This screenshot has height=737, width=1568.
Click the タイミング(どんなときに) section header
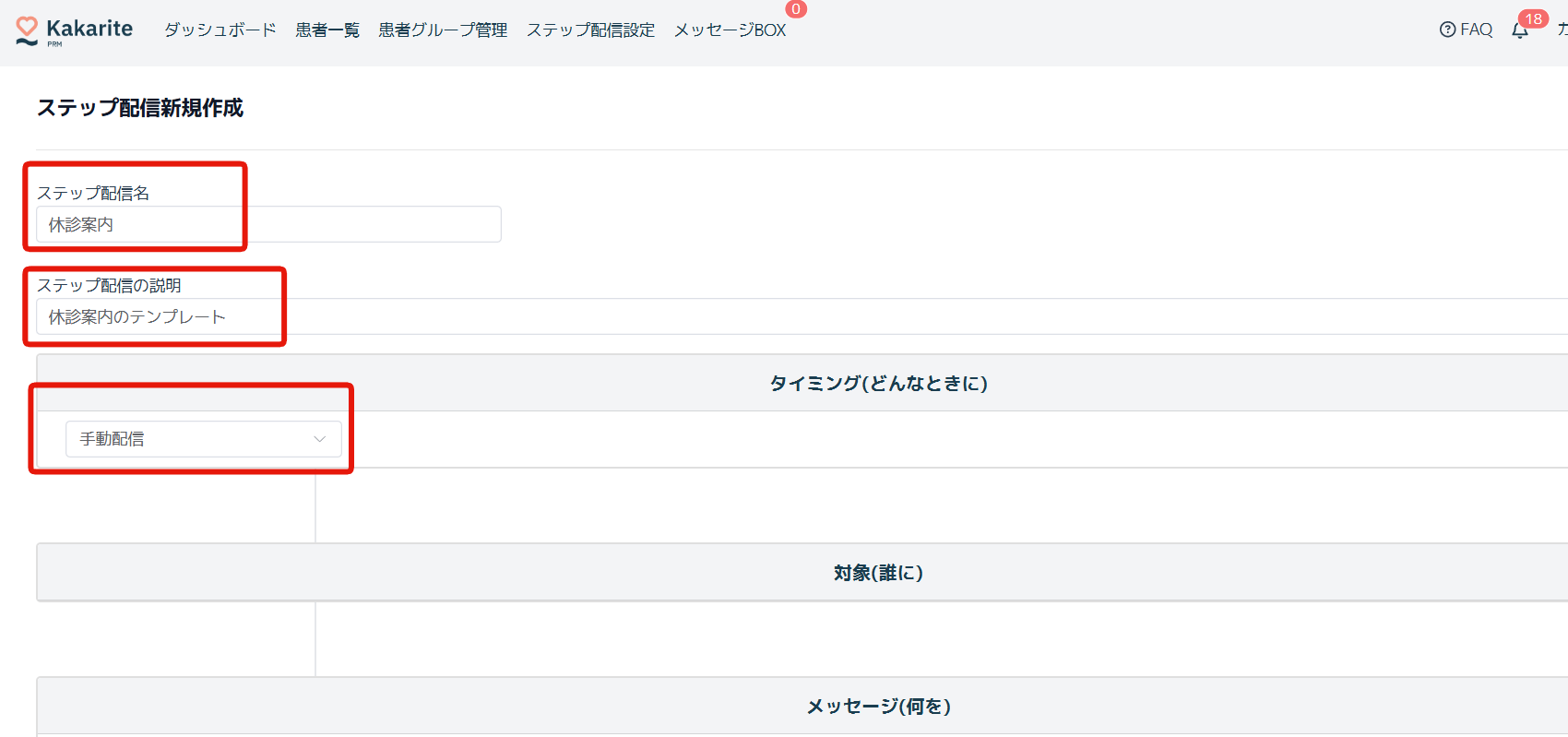point(878,384)
